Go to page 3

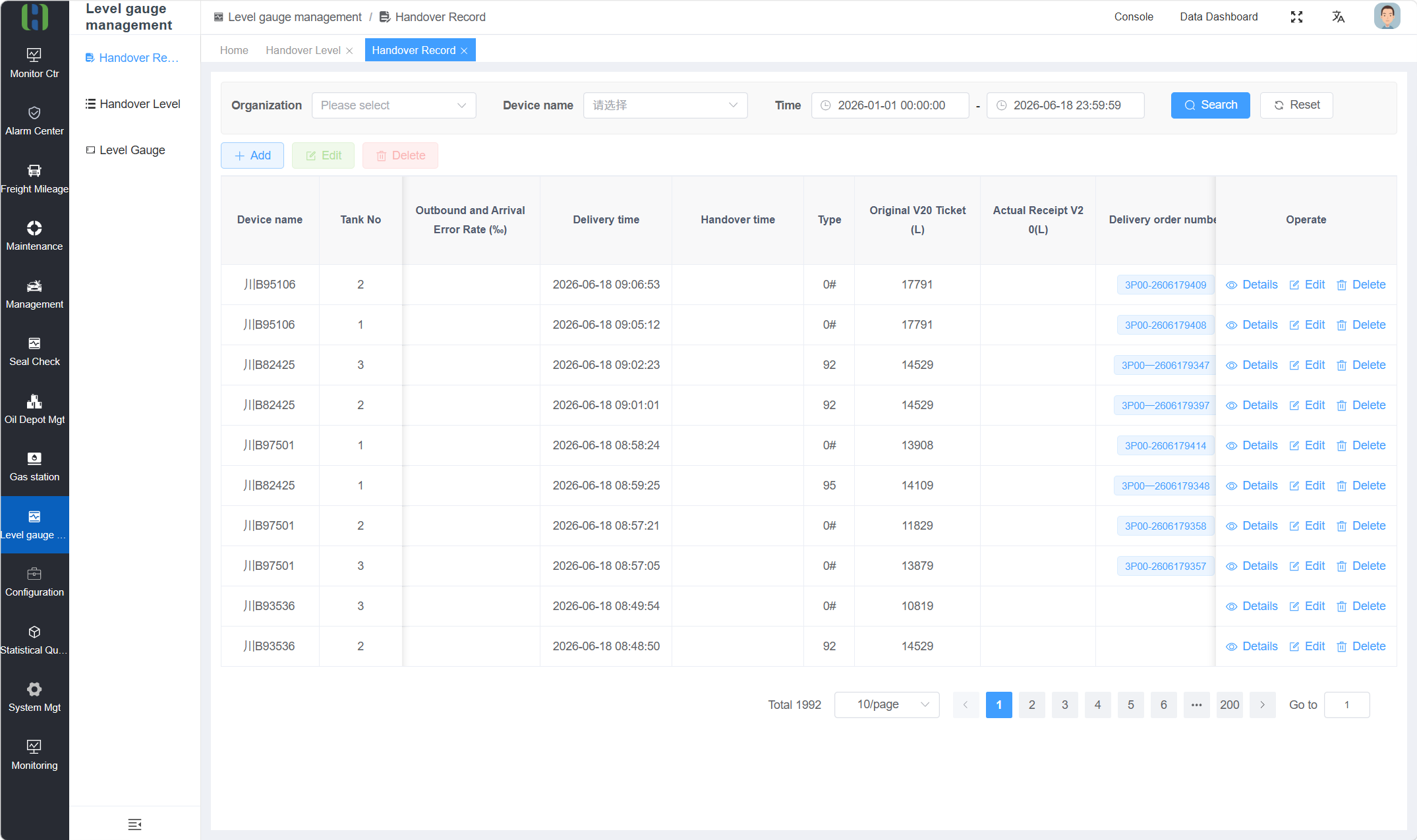coord(1064,705)
